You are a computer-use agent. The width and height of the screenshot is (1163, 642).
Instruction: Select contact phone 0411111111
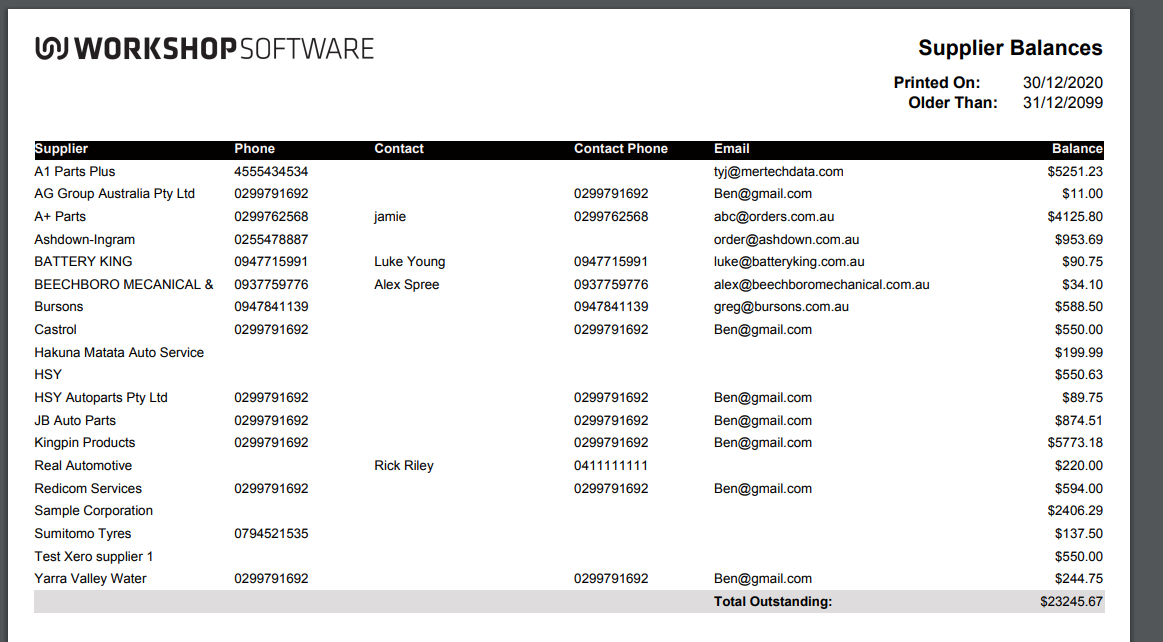point(610,466)
